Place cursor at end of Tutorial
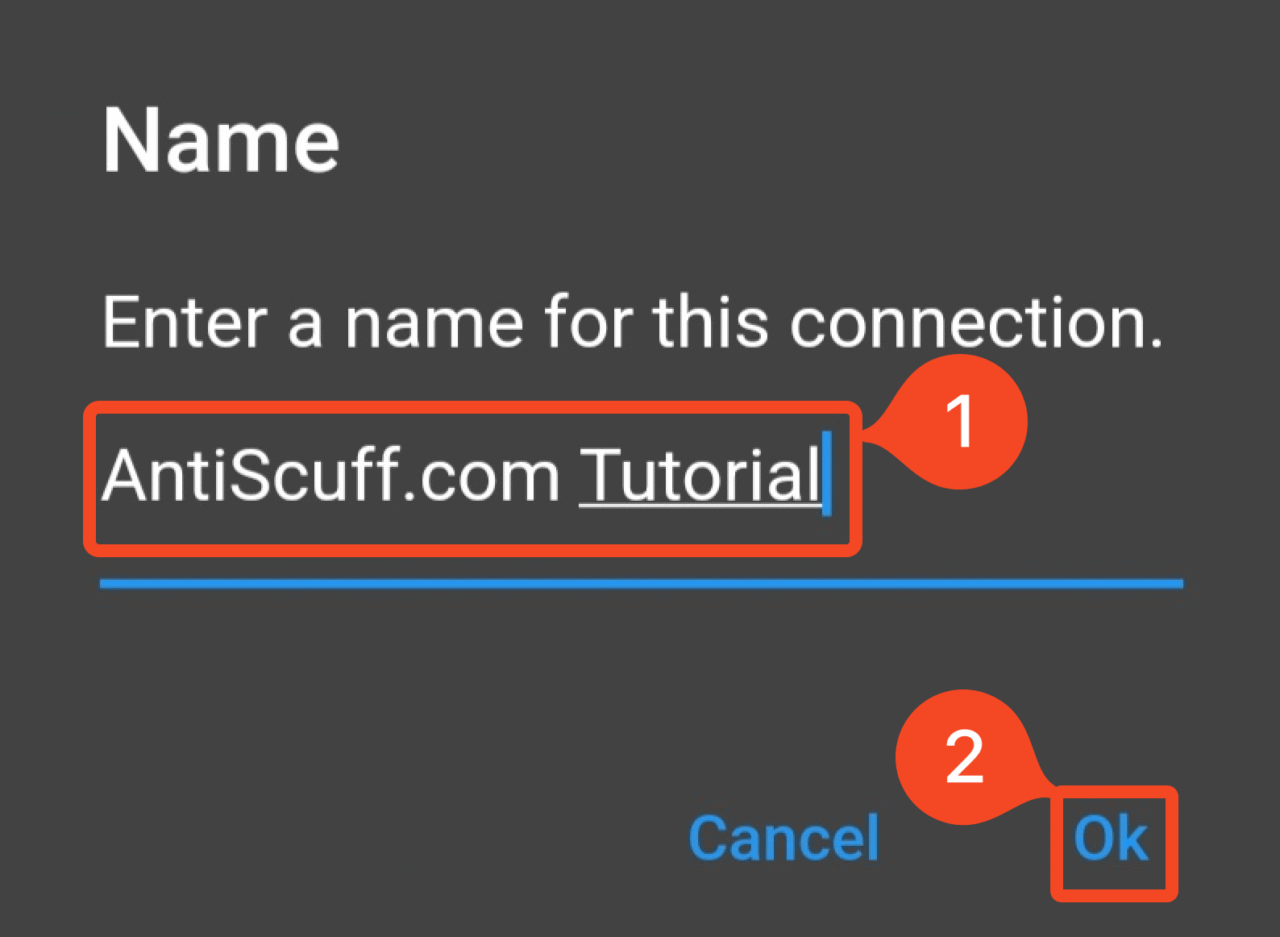 click(822, 476)
